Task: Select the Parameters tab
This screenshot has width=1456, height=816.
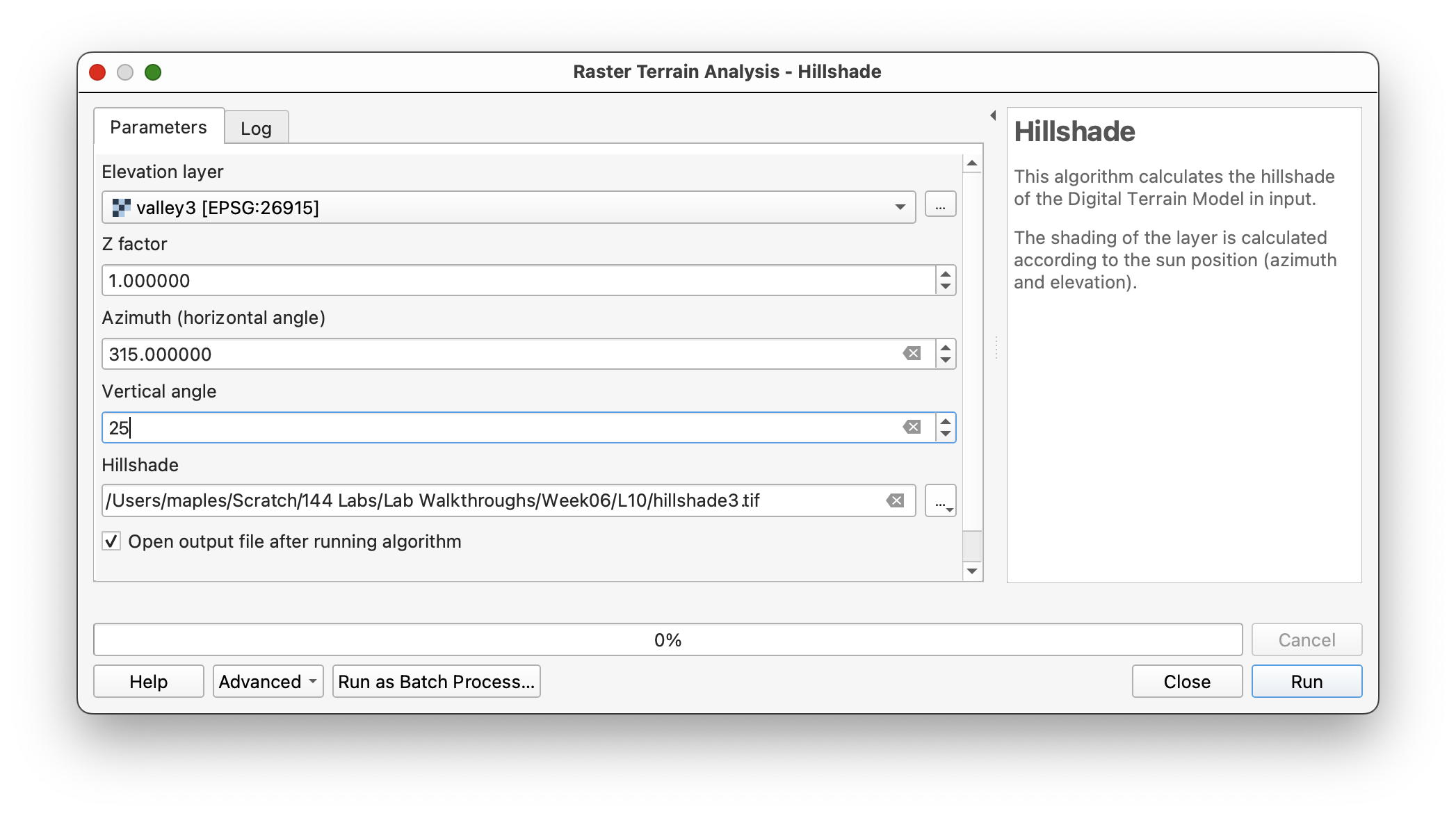Action: click(159, 127)
